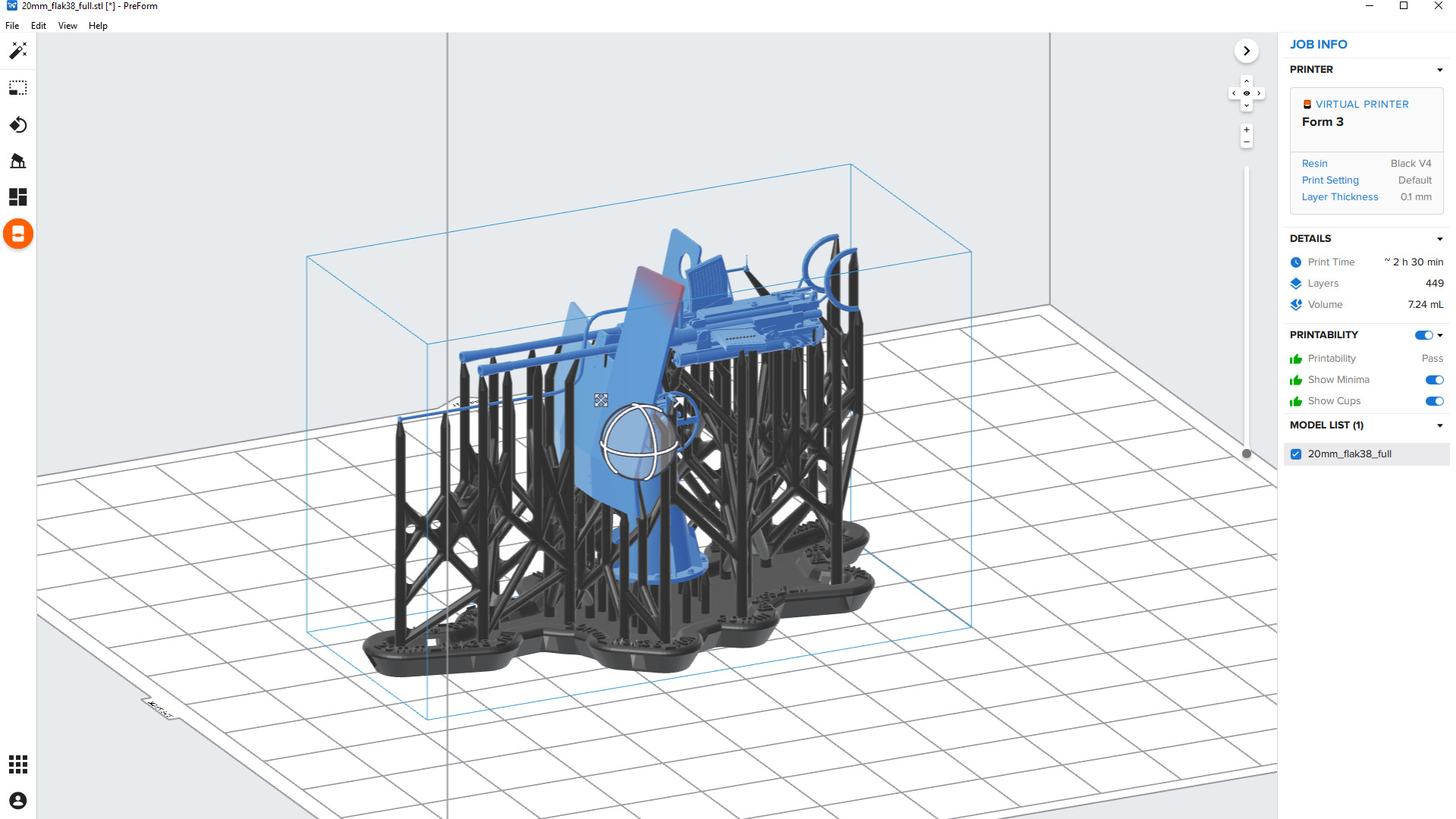Click the Layer Thickness link
The width and height of the screenshot is (1456, 819).
pyautogui.click(x=1340, y=197)
